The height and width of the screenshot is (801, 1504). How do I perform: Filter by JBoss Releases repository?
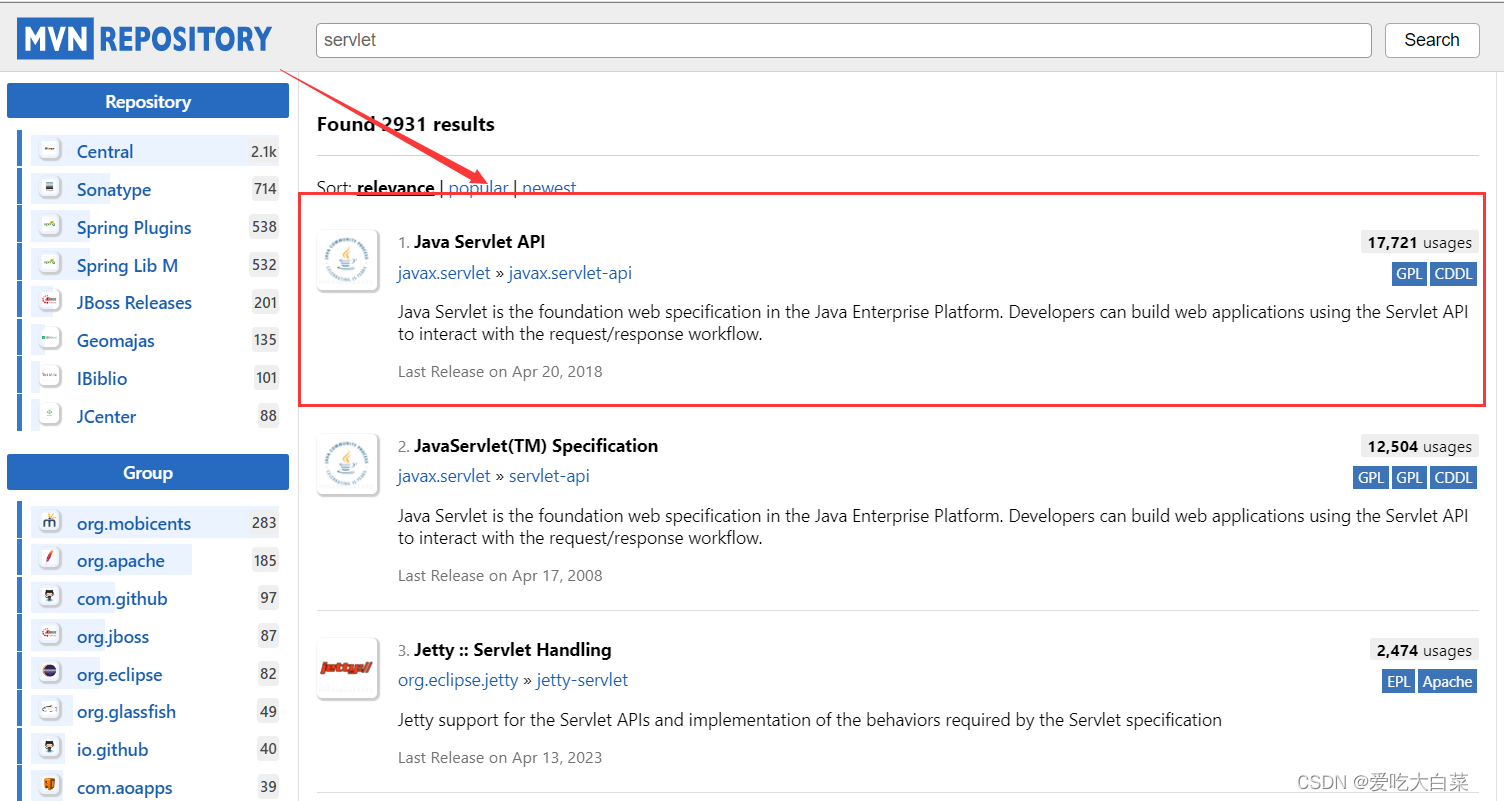pos(134,302)
